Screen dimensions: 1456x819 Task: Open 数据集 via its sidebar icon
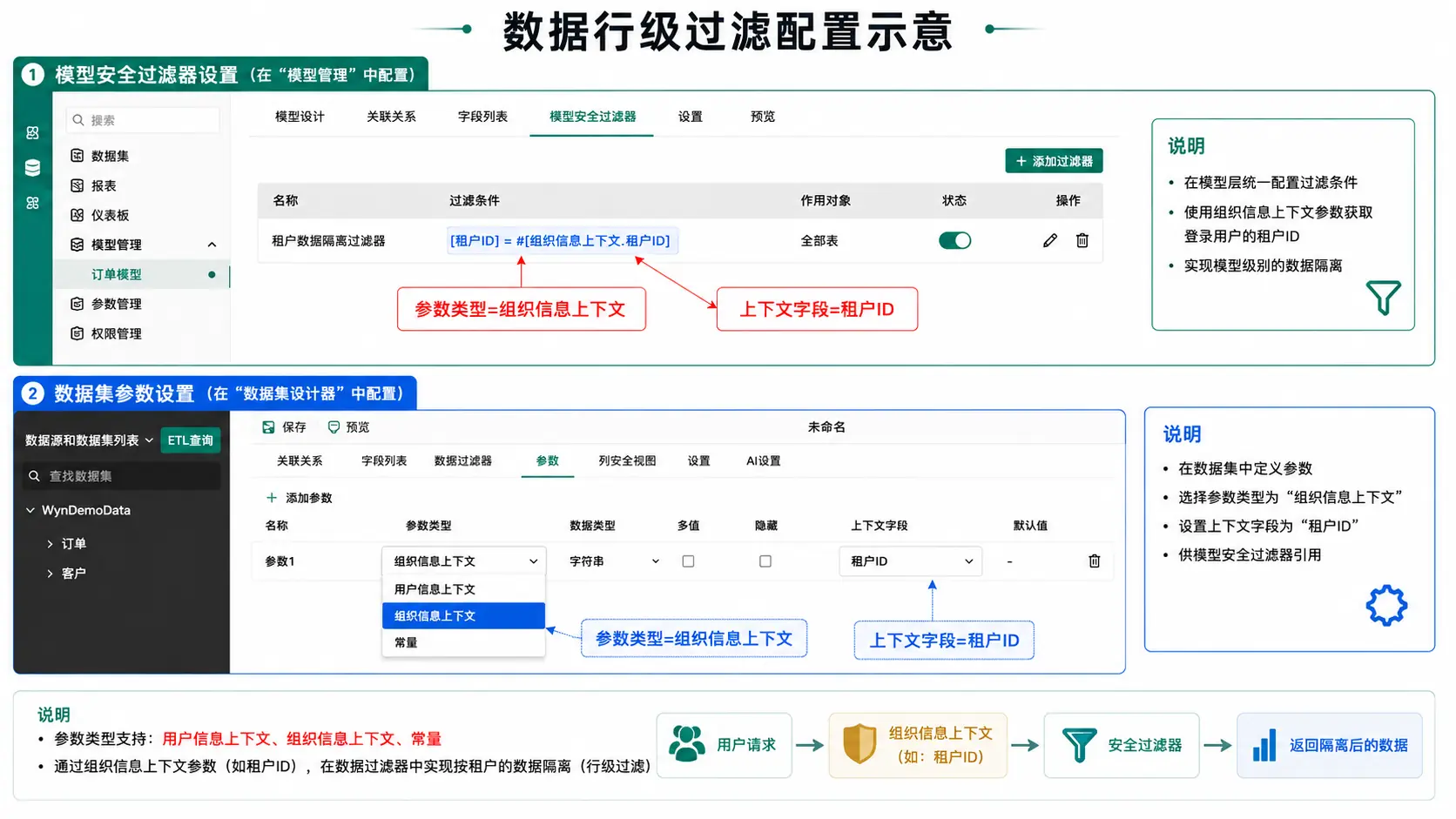click(x=77, y=156)
